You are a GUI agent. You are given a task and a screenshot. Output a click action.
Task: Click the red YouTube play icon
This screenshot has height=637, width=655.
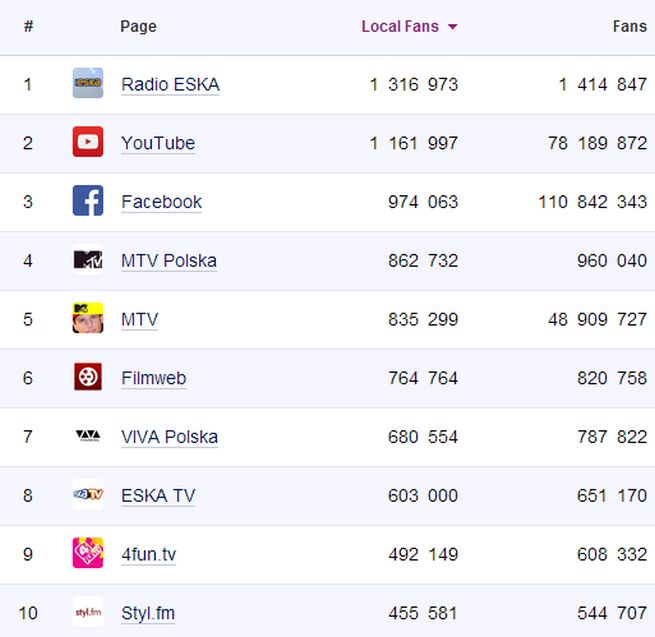[88, 143]
